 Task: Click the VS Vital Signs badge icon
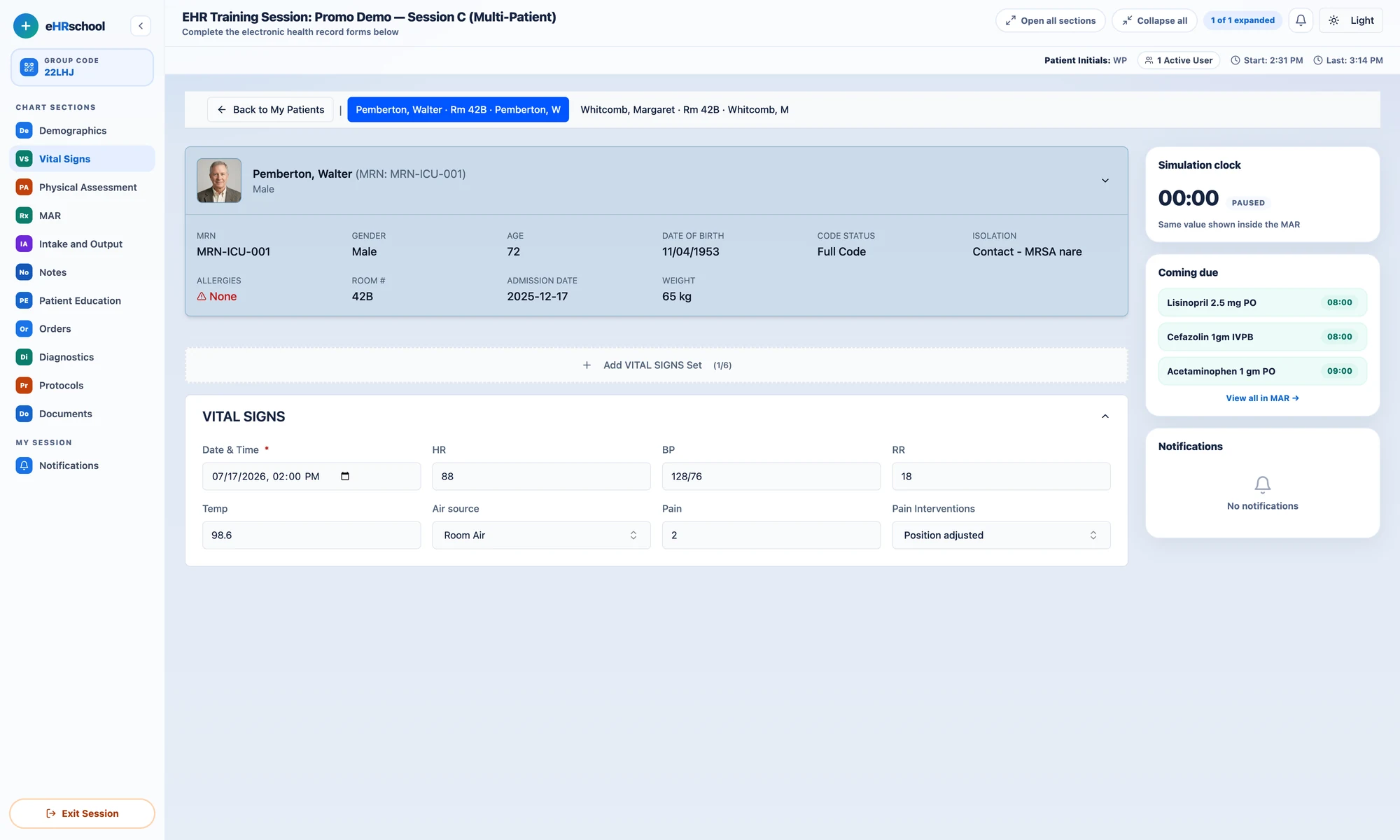(x=24, y=159)
